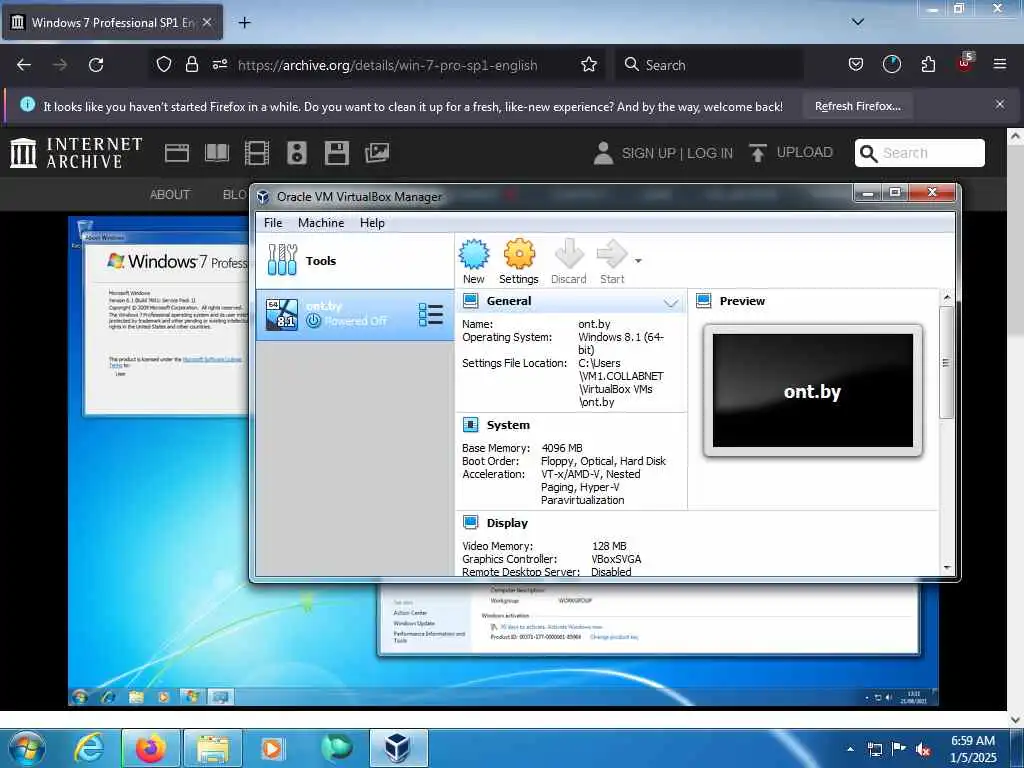The height and width of the screenshot is (768, 1024).
Task: Open Firefox extensions puzzle icon
Action: click(928, 65)
